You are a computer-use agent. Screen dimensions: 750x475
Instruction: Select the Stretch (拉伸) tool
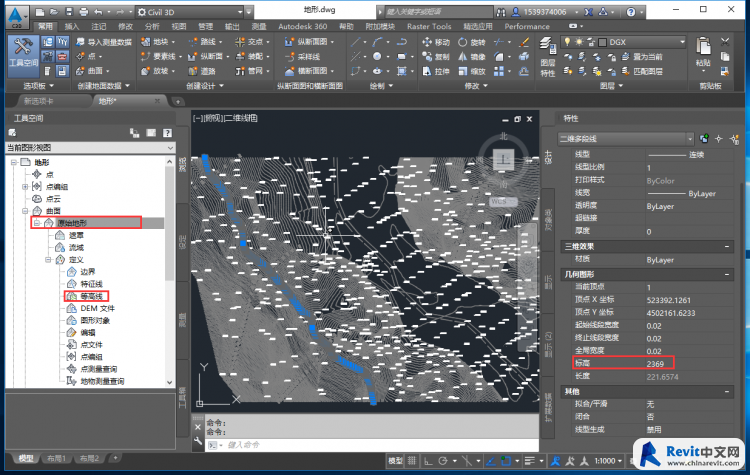[x=436, y=71]
